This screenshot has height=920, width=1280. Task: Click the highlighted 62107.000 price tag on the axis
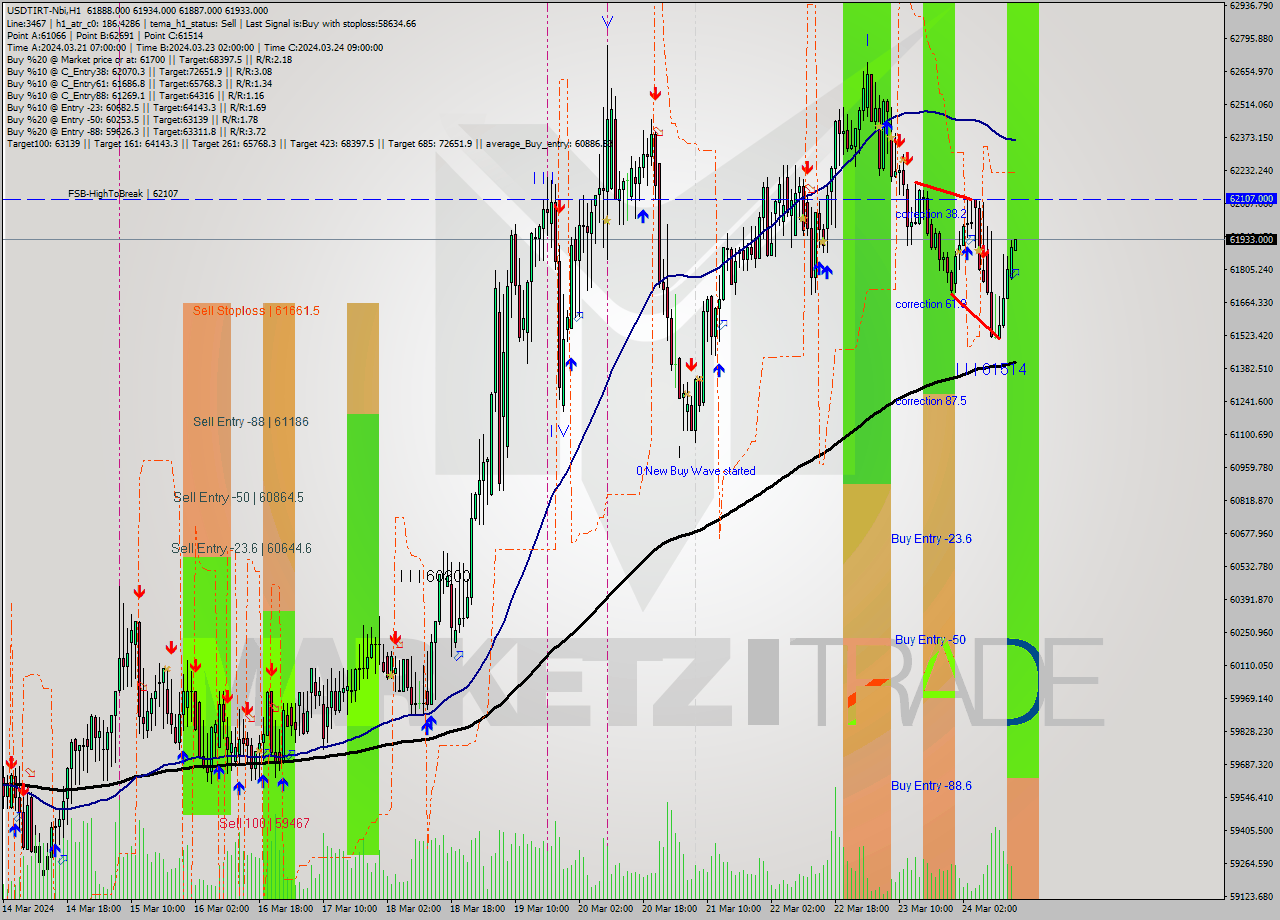click(1250, 199)
